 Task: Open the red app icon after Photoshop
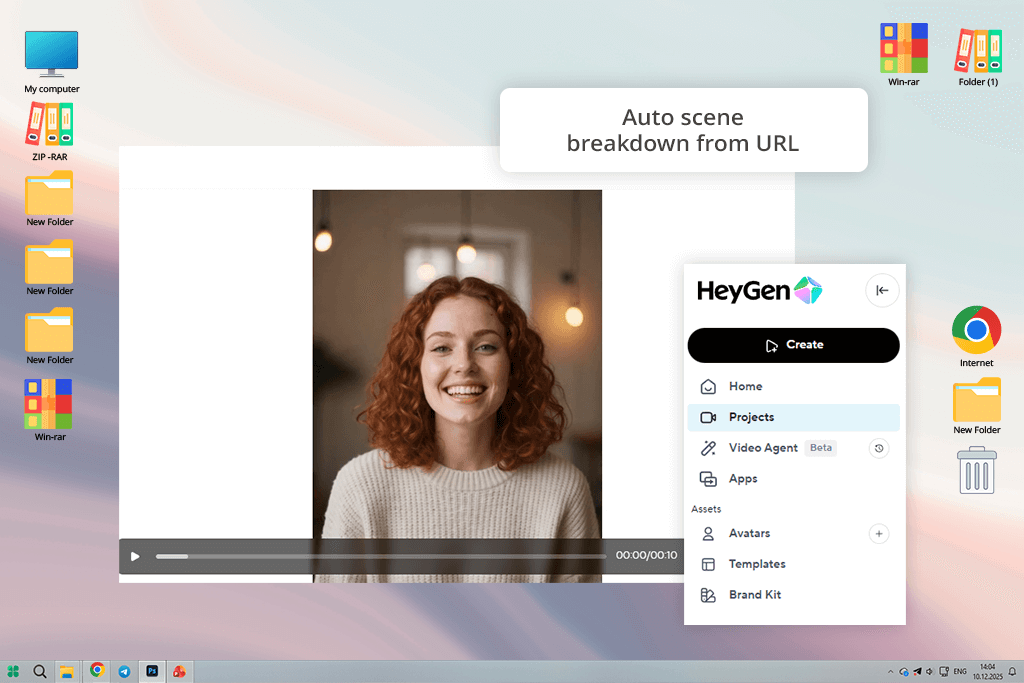tap(180, 671)
